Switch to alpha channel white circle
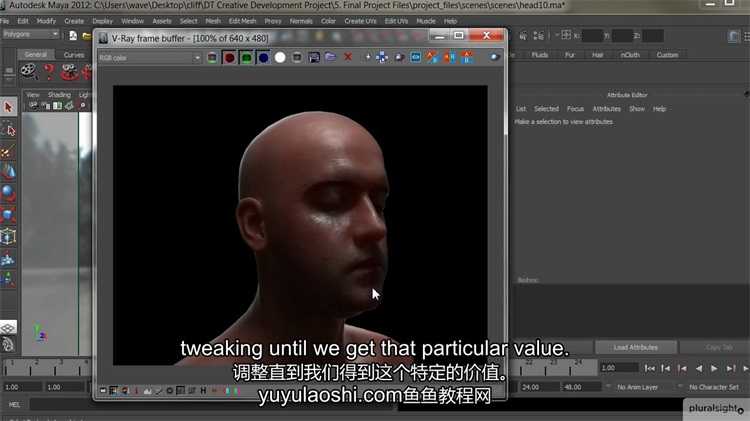The width and height of the screenshot is (750, 421). click(x=280, y=58)
